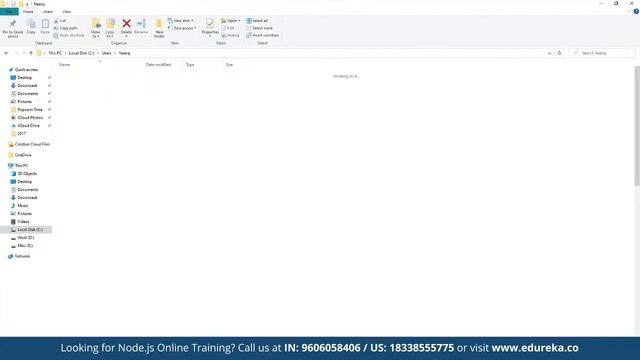Open the recent locations chevron

[x=24, y=53]
